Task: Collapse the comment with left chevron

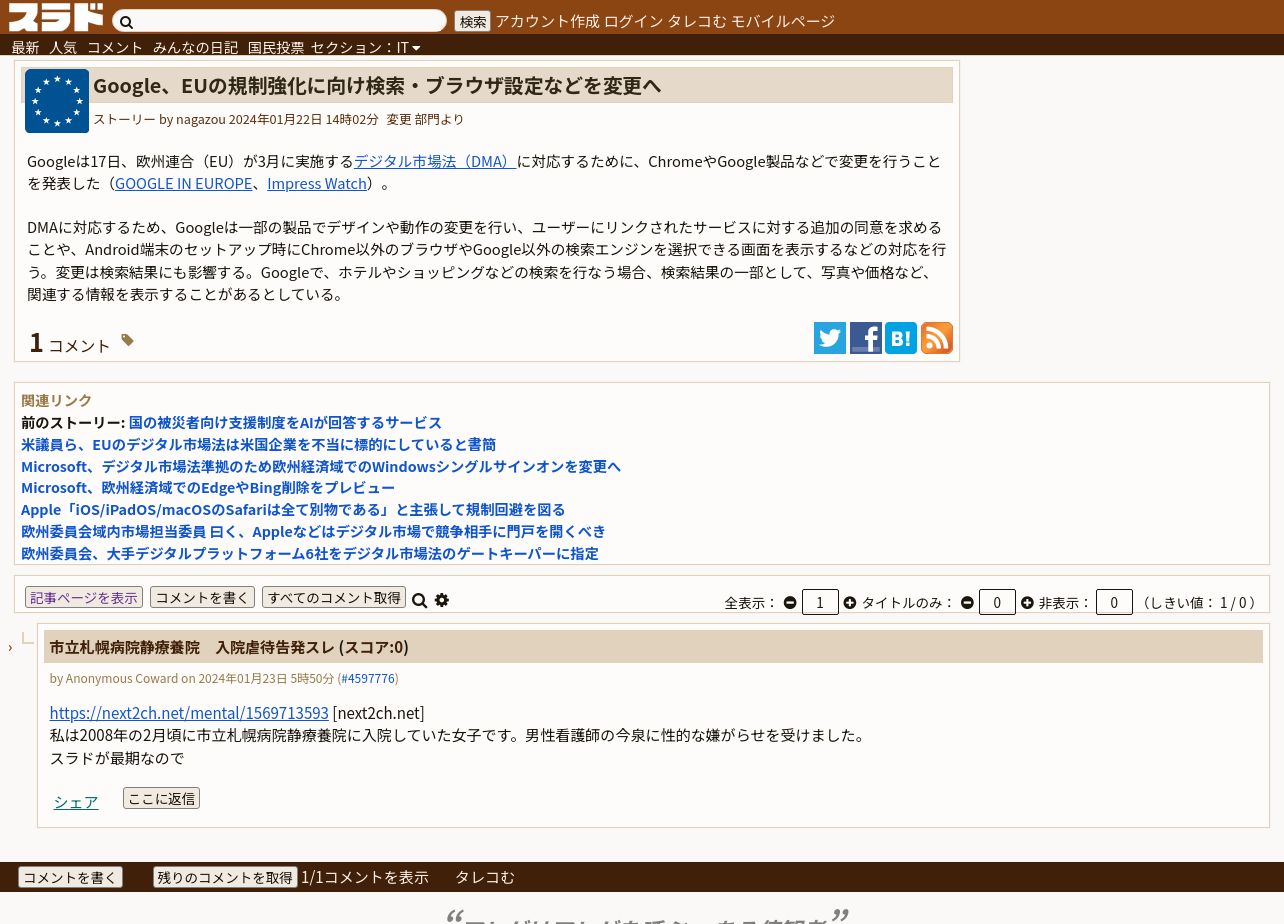Action: pyautogui.click(x=10, y=648)
